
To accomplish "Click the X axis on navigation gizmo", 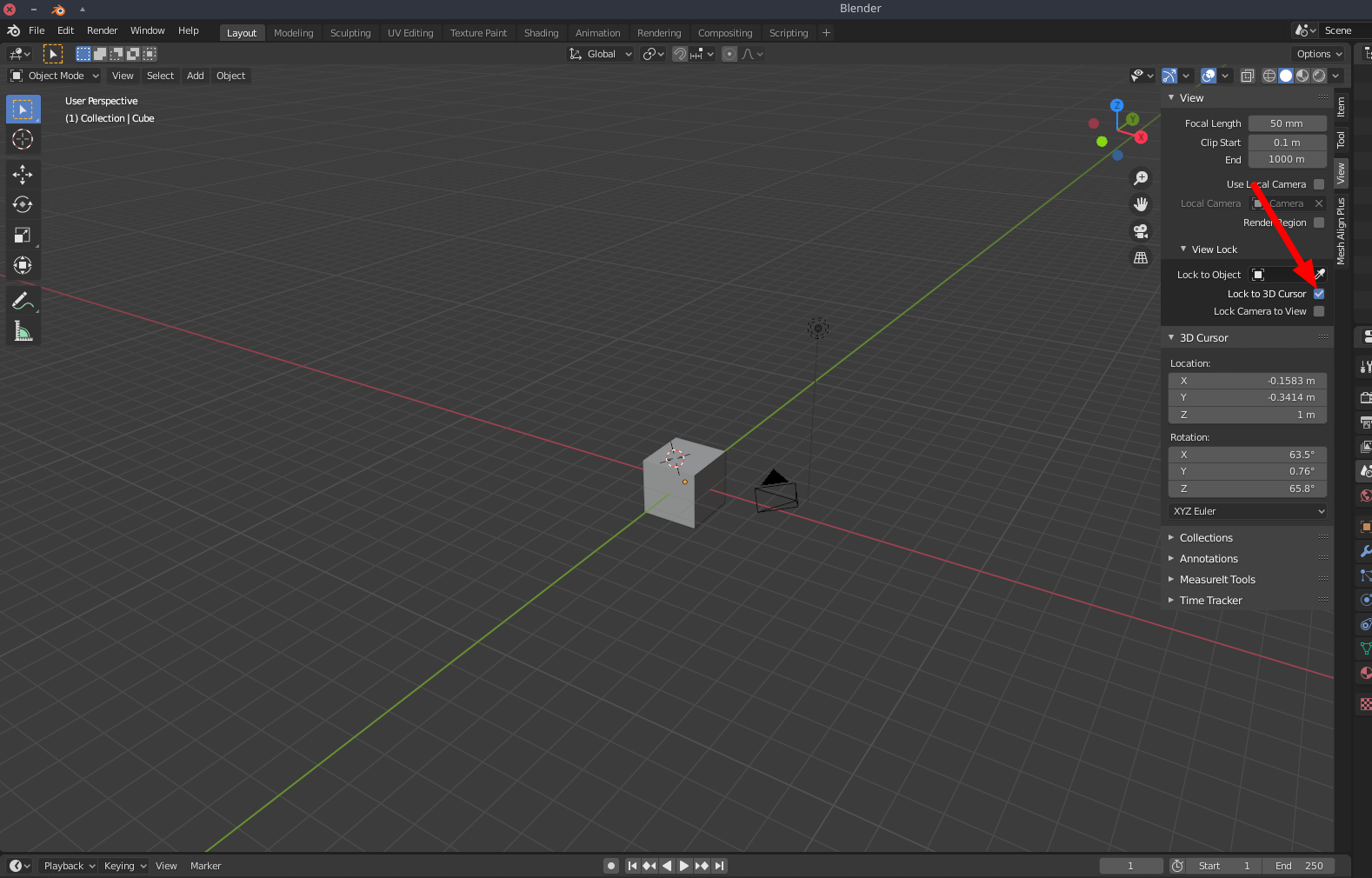I will tap(1141, 137).
